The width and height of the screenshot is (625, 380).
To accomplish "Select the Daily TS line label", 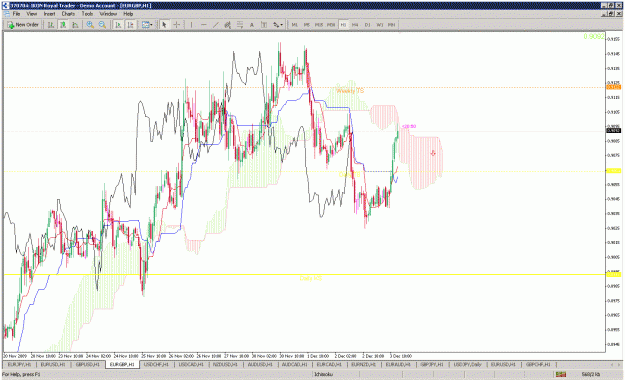I will [x=349, y=175].
